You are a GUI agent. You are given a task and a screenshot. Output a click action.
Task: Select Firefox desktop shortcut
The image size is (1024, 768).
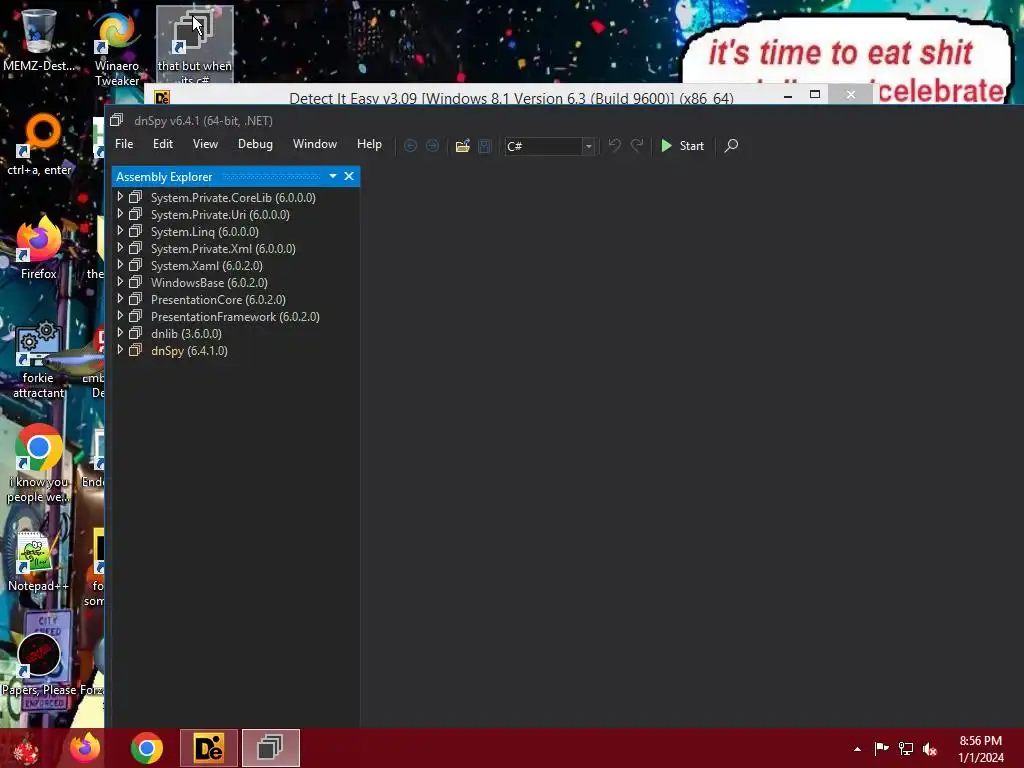click(39, 248)
